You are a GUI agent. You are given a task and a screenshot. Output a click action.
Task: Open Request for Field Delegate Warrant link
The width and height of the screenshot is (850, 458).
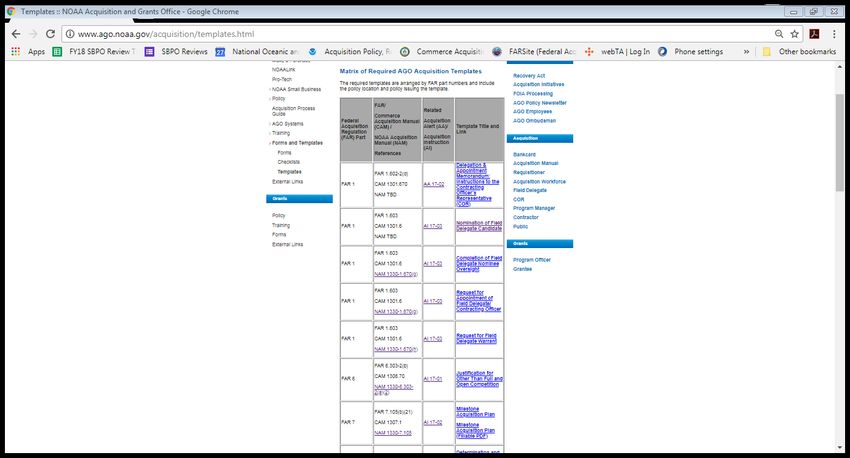(476, 339)
